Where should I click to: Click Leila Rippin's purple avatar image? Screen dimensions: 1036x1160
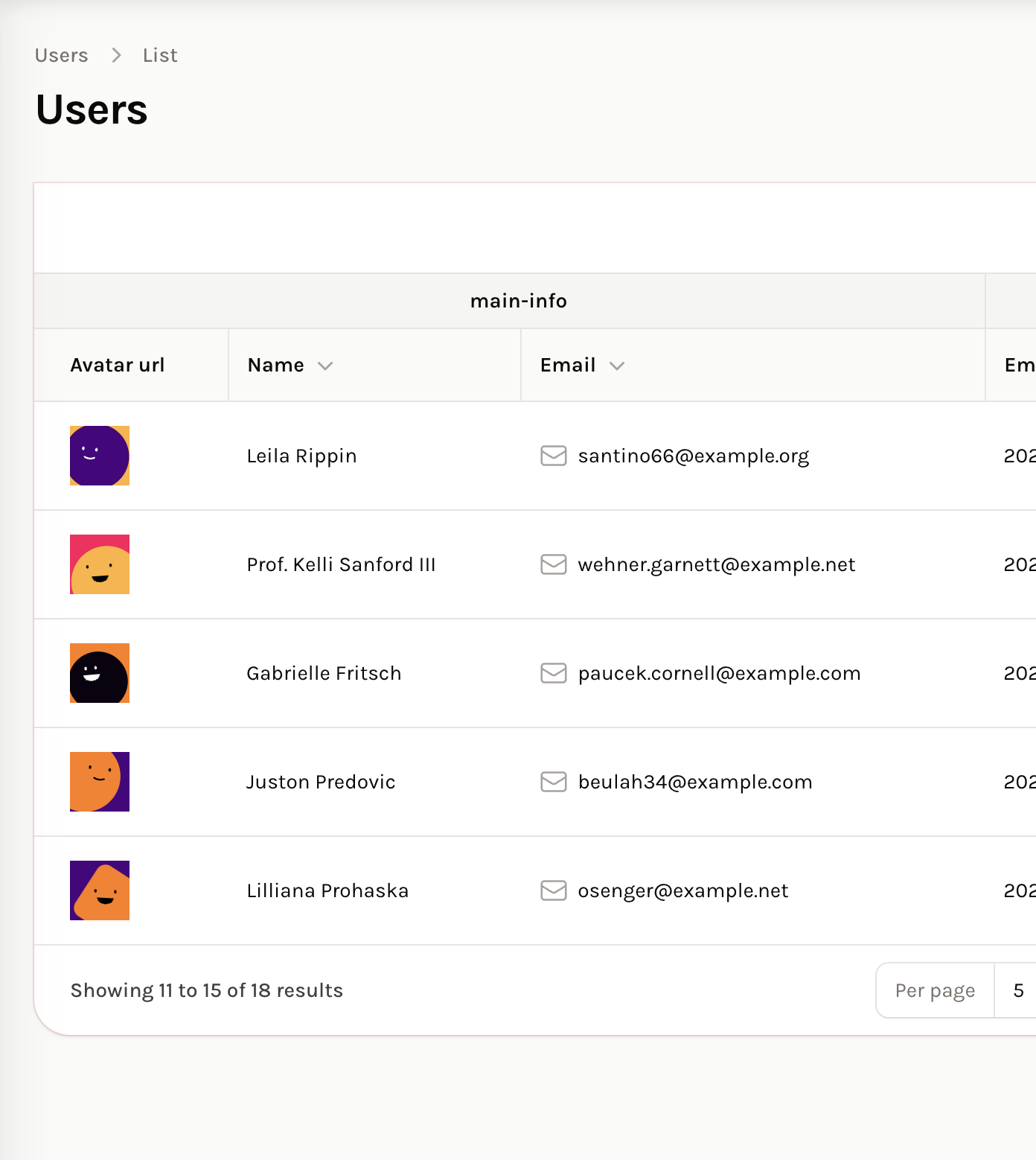[100, 456]
